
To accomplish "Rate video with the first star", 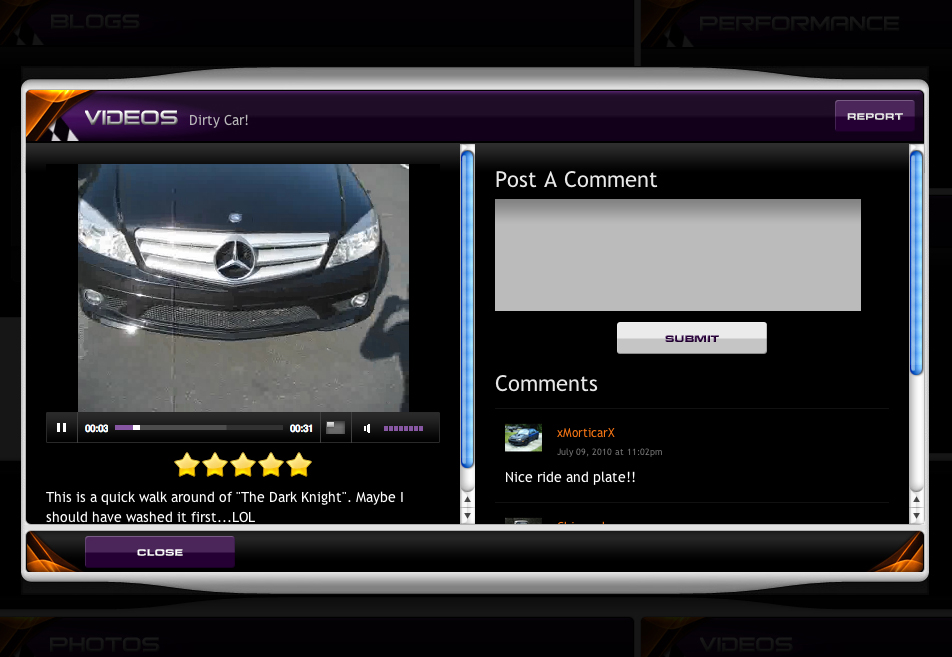I will click(186, 465).
